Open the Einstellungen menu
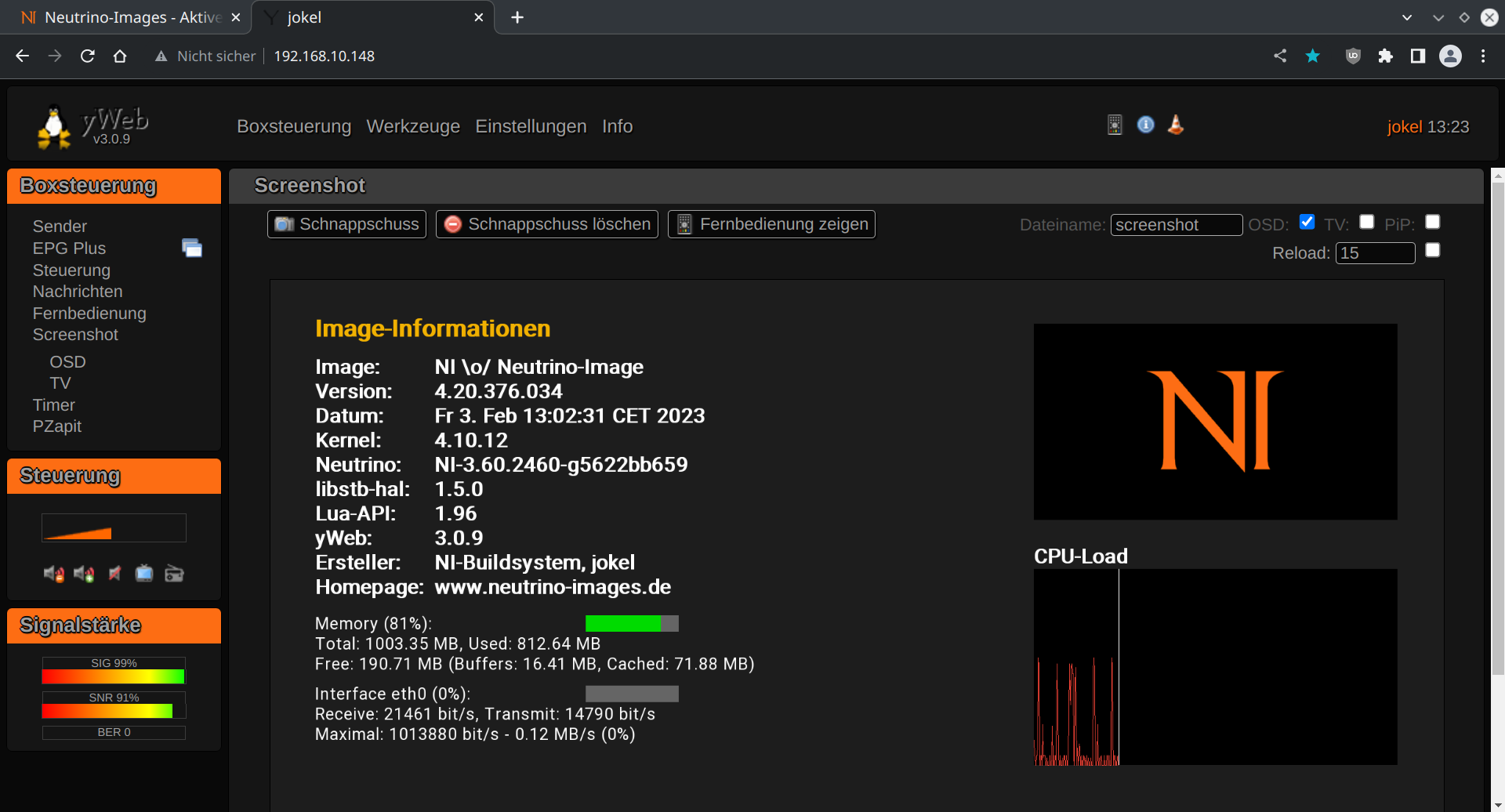The image size is (1505, 812). (531, 126)
